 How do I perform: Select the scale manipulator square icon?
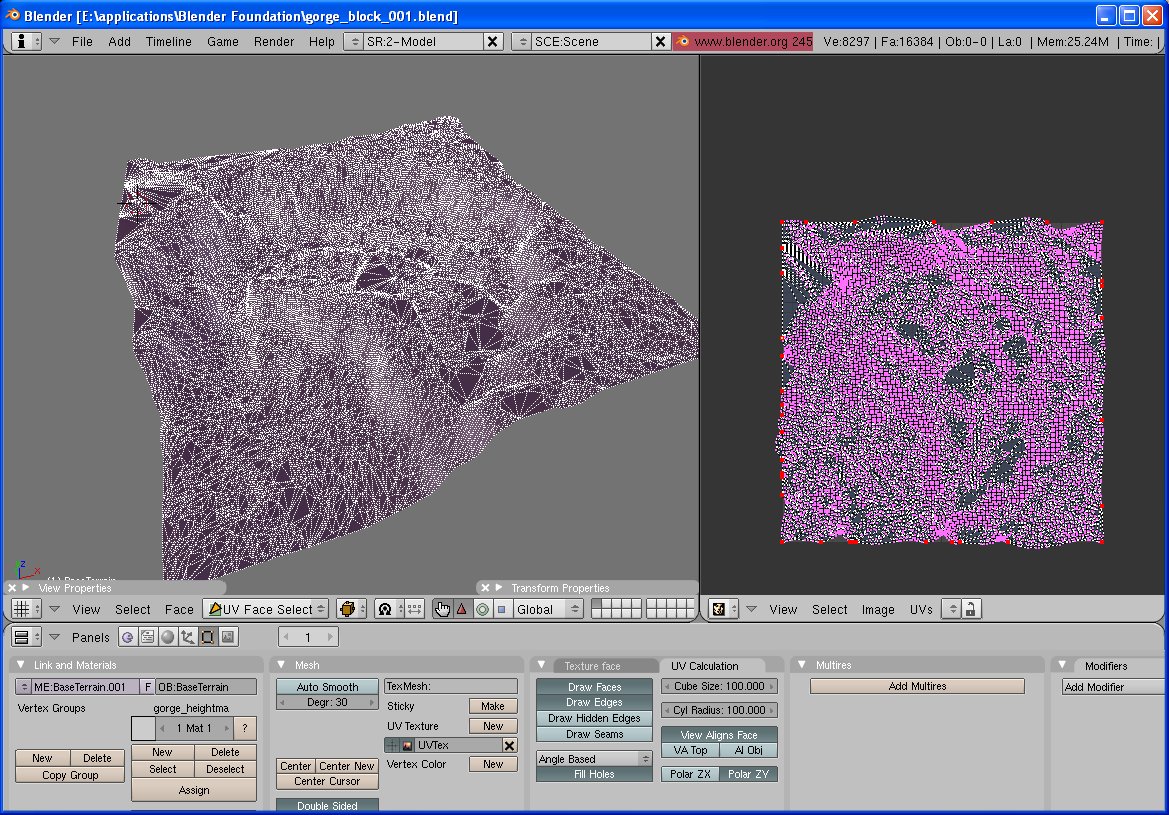click(x=502, y=609)
